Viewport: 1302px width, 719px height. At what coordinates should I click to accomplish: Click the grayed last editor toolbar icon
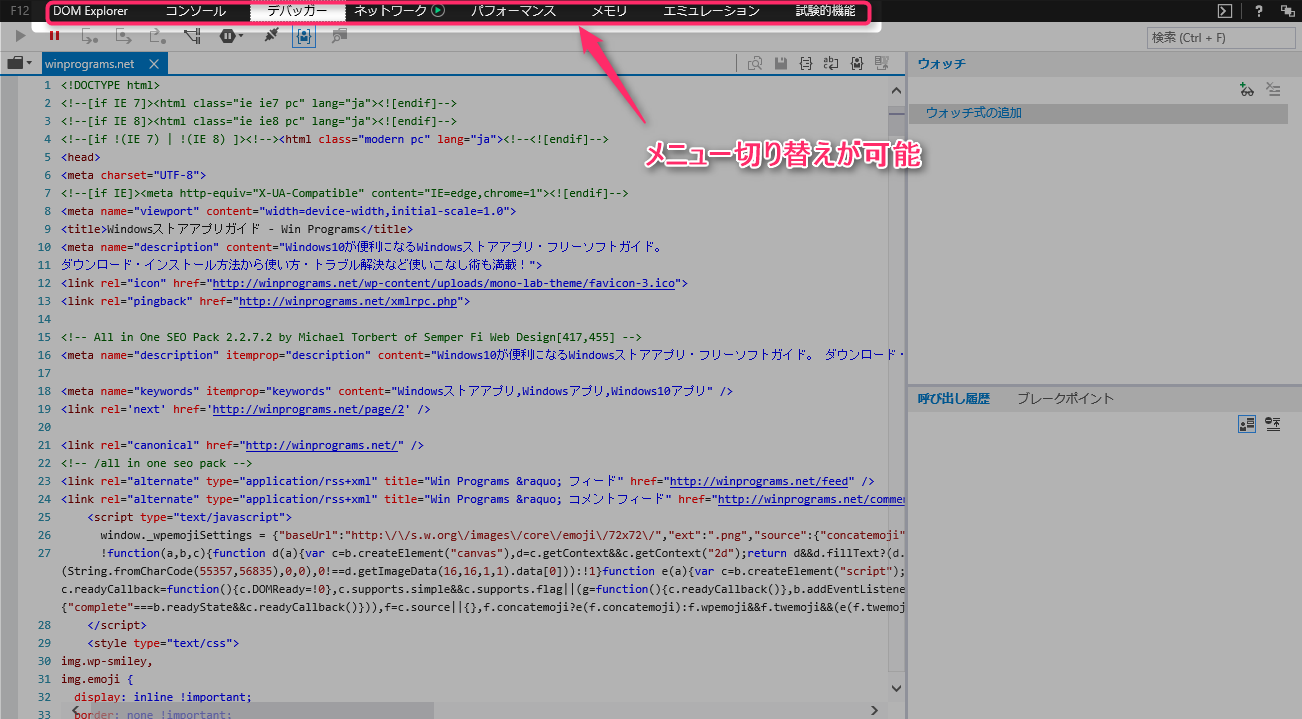[881, 63]
